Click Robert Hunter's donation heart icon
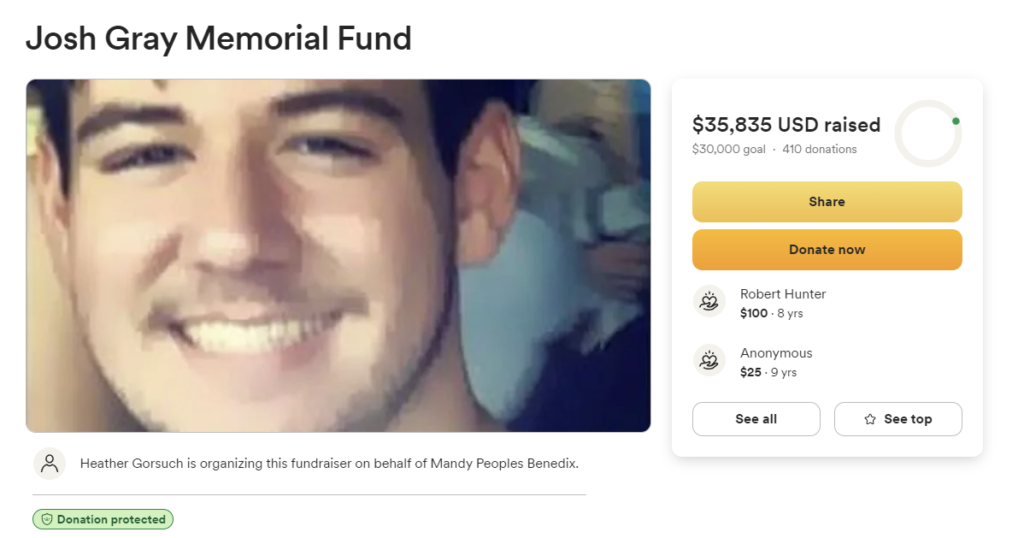Screen dimensions: 1024x538 click(x=709, y=302)
